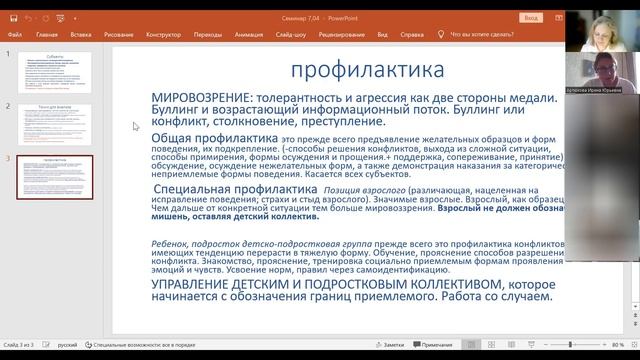Click 'Ребенок, подросток детско-подростковая группа' italic text
The width and height of the screenshot is (640, 360).
tap(262, 244)
